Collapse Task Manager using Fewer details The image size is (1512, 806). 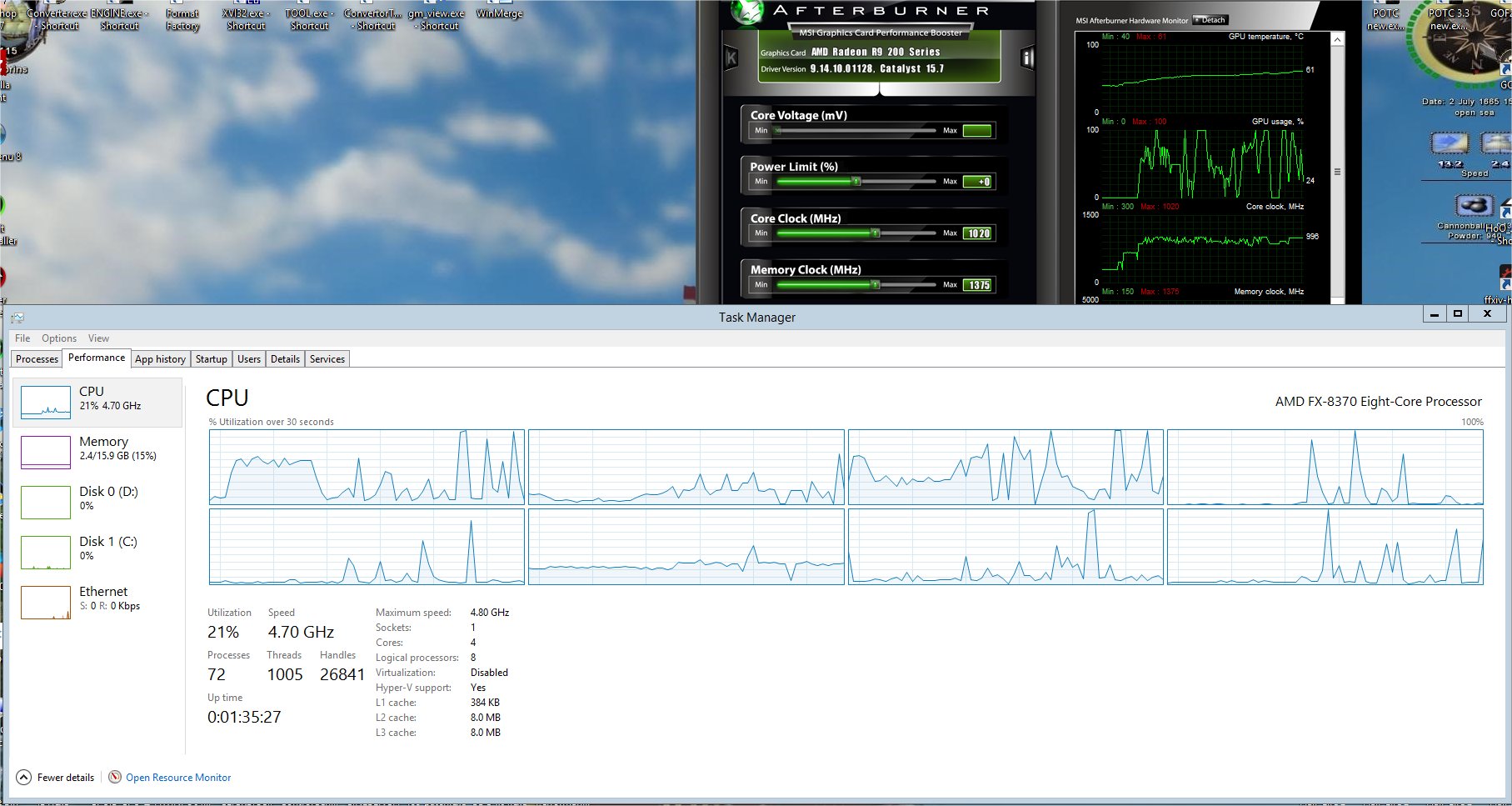point(56,778)
